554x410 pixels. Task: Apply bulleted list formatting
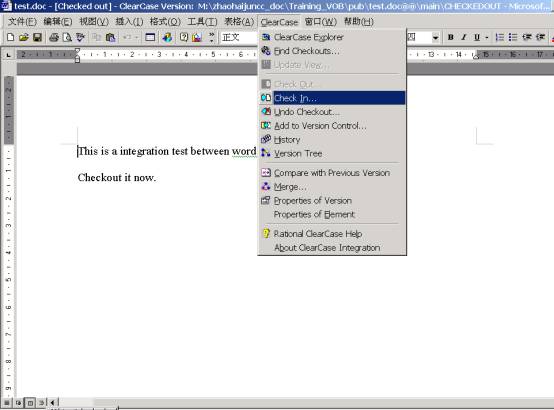coord(513,37)
